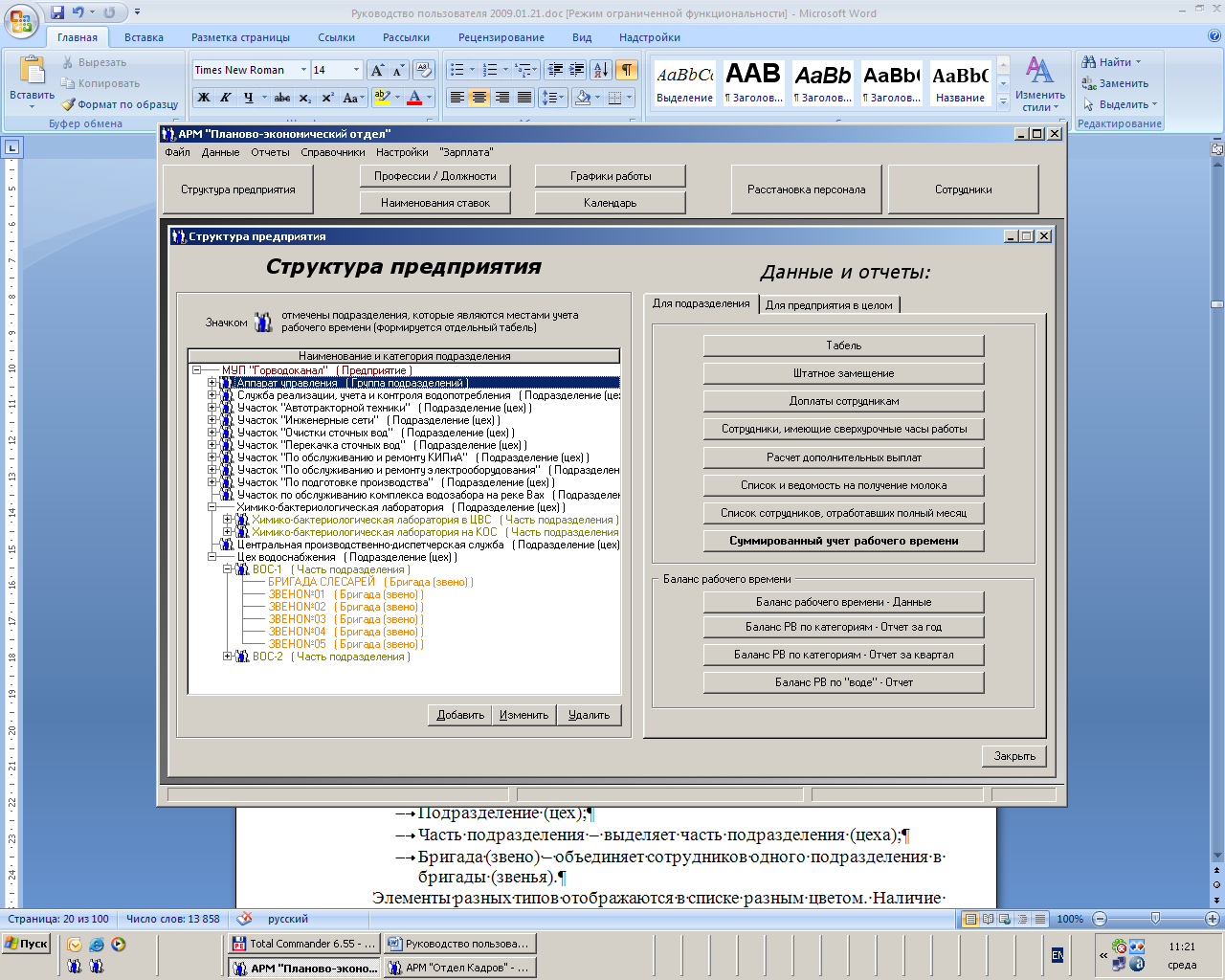
Task: Open the font size 14 dropdown
Action: tap(356, 70)
